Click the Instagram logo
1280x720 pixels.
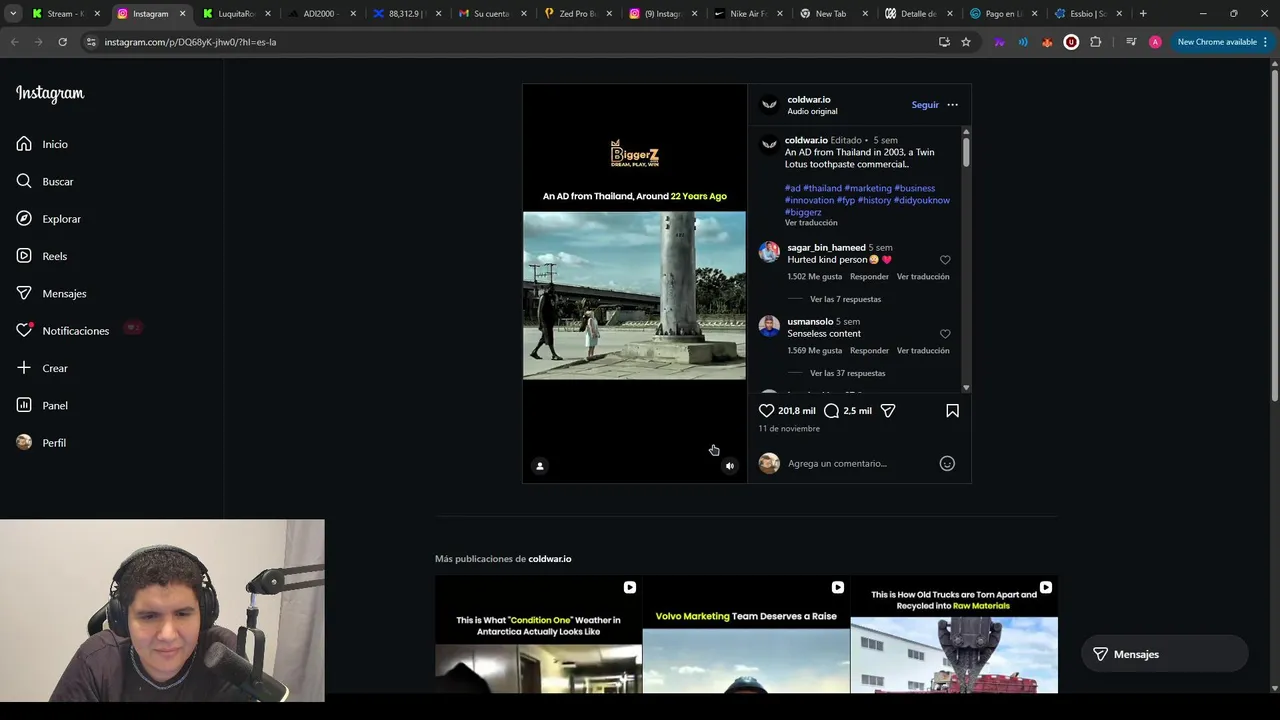pyautogui.click(x=50, y=93)
